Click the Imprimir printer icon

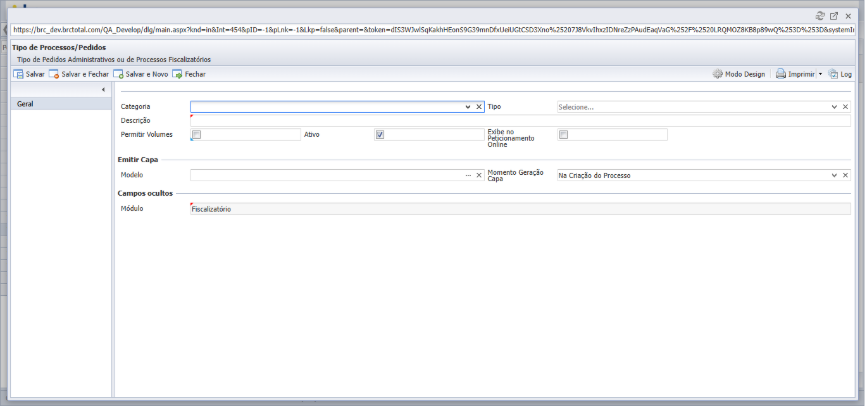pyautogui.click(x=781, y=74)
